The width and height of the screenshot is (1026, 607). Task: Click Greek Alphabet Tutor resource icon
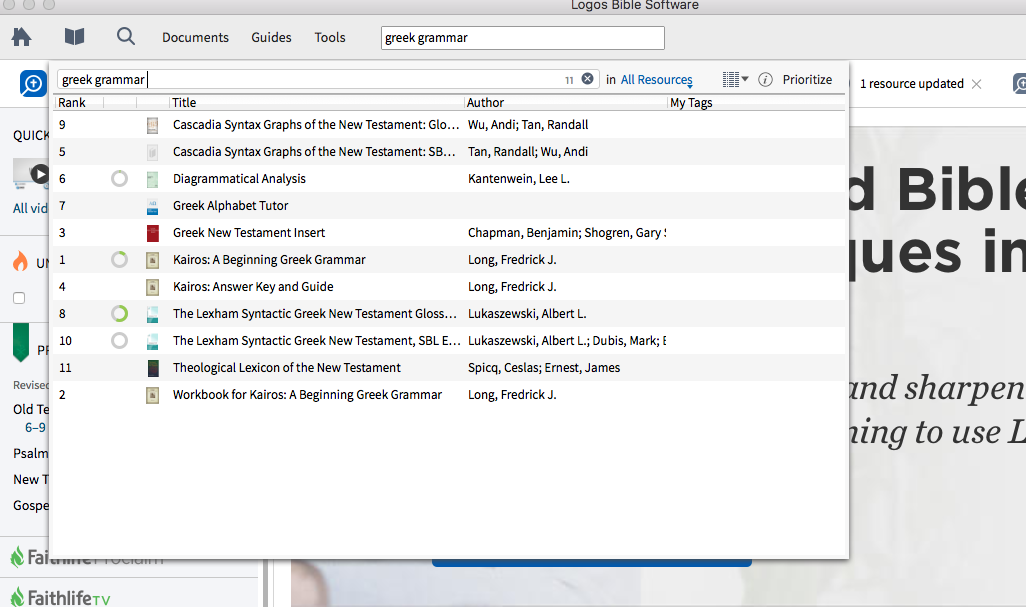[x=152, y=206]
